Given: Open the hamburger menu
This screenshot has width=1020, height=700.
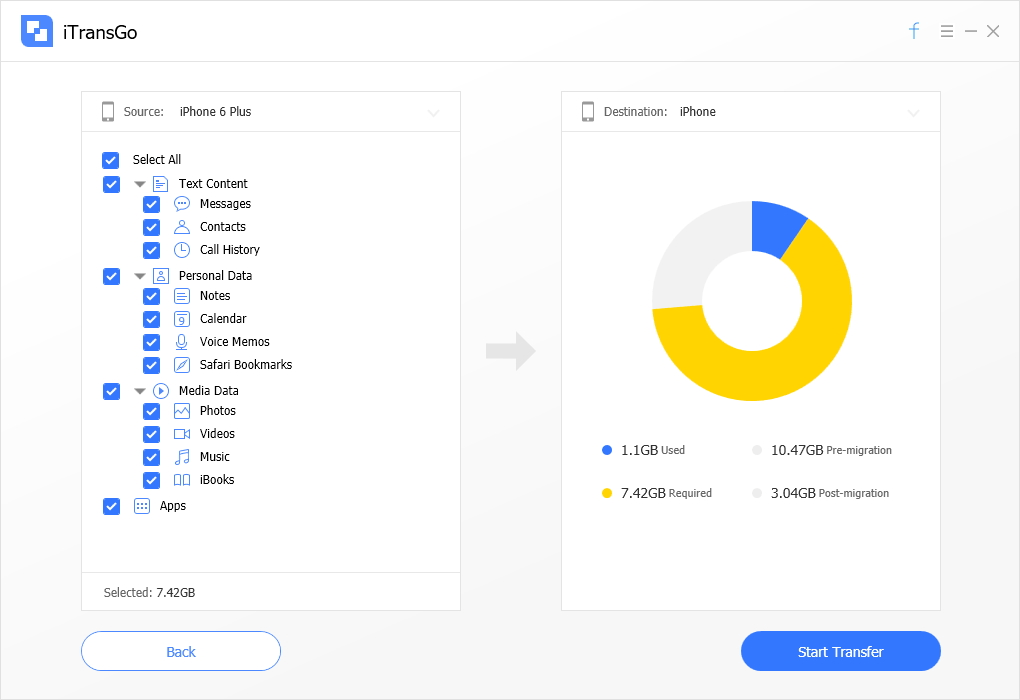Looking at the screenshot, I should (946, 31).
